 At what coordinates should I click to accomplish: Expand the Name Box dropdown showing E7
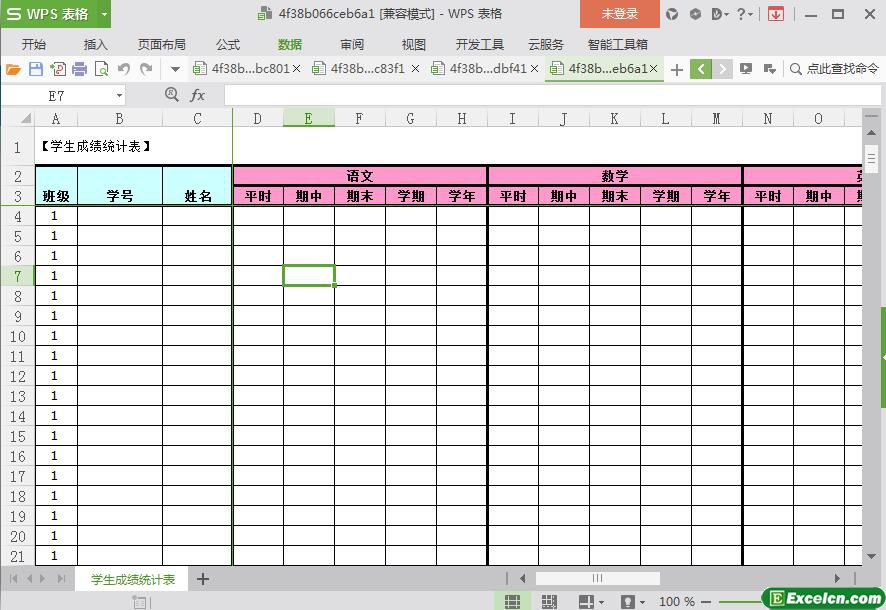tap(119, 95)
